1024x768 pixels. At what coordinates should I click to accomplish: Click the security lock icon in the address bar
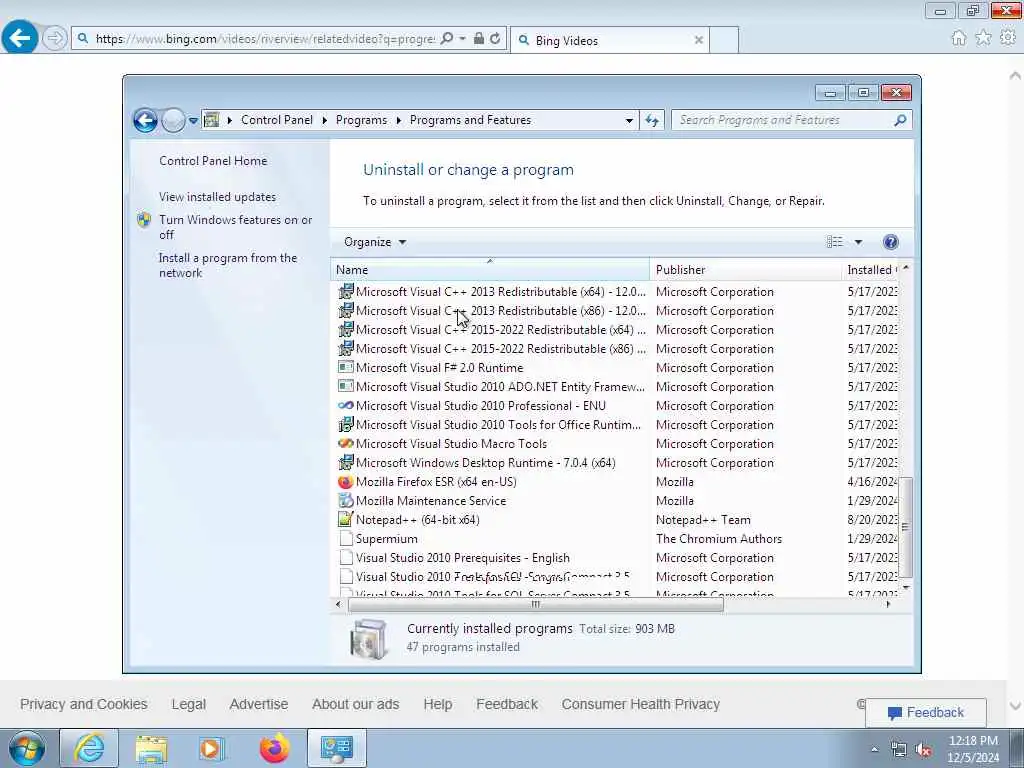click(x=479, y=39)
